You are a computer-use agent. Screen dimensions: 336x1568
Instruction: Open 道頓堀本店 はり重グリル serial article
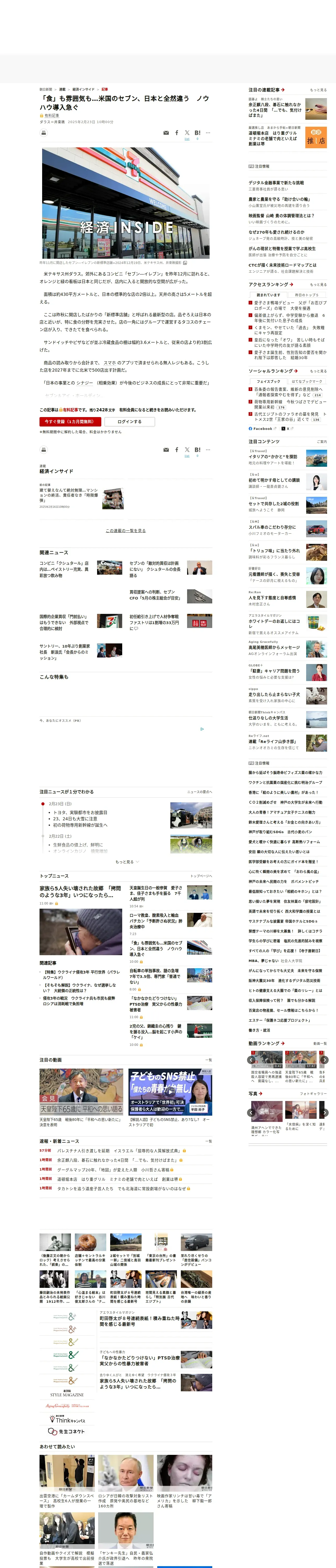click(x=273, y=138)
